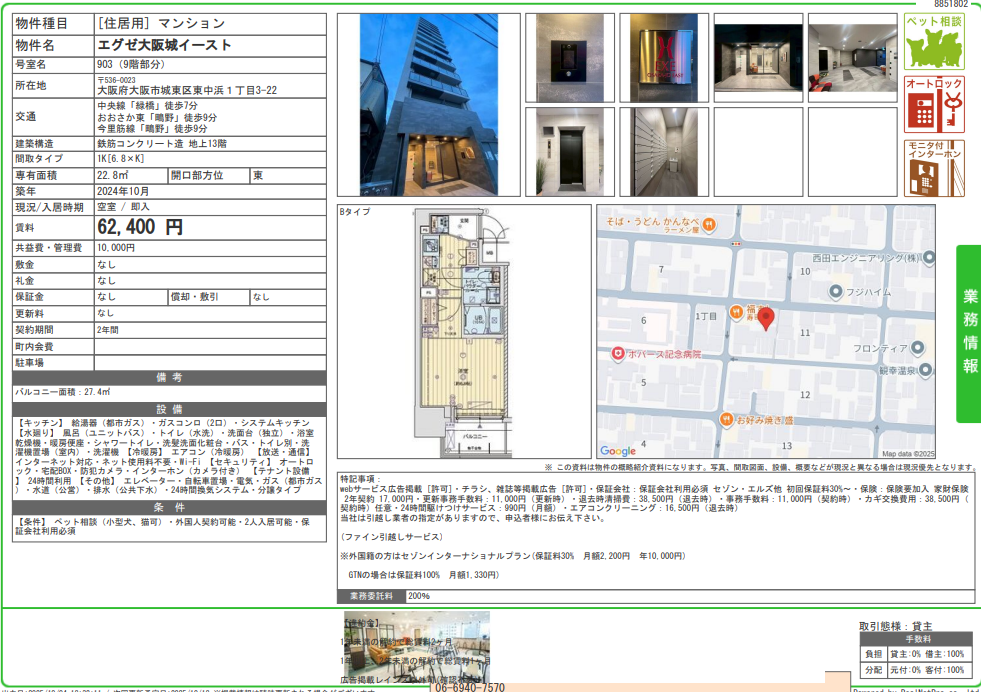Open the EXE building sign photo
The width and height of the screenshot is (981, 692).
(x=663, y=57)
